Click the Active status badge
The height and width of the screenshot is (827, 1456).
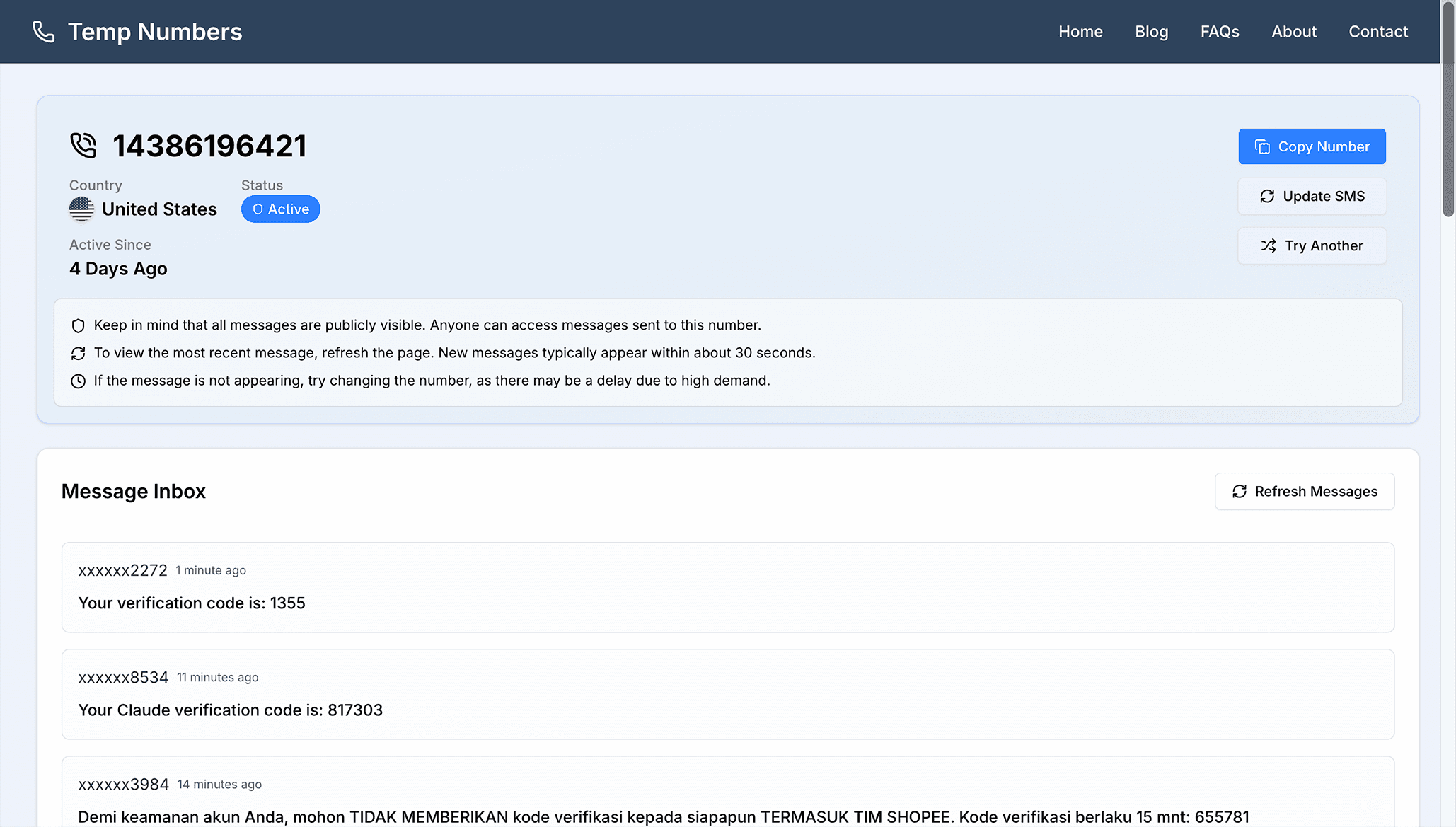(280, 209)
